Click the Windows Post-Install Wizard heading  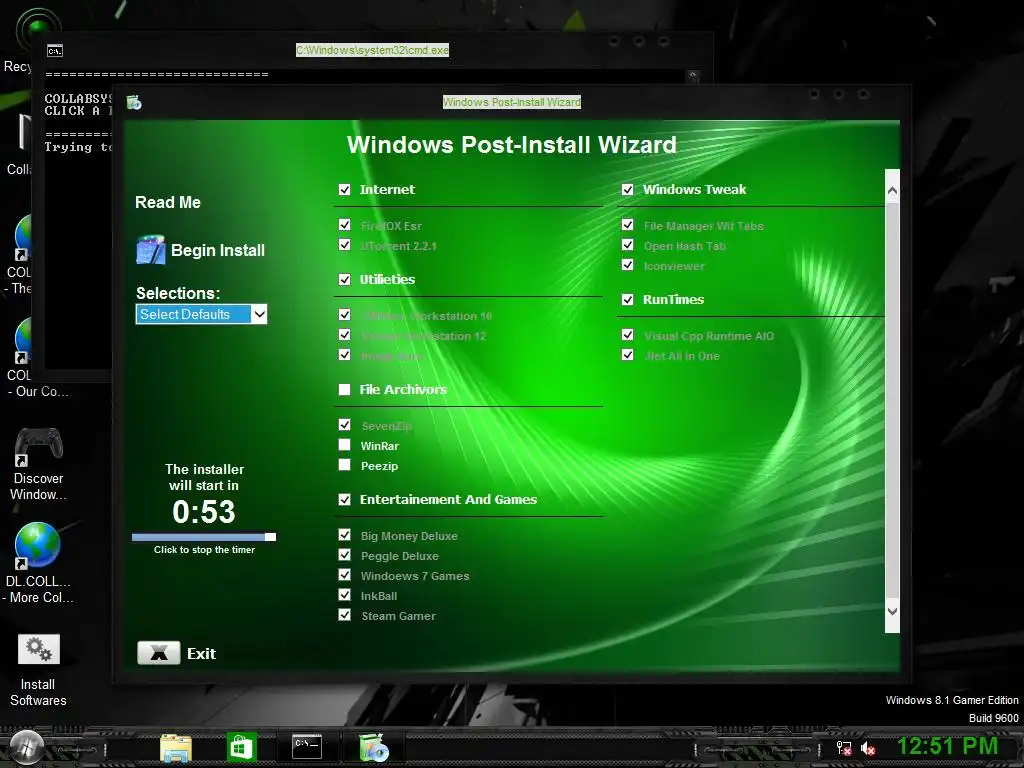pos(511,145)
